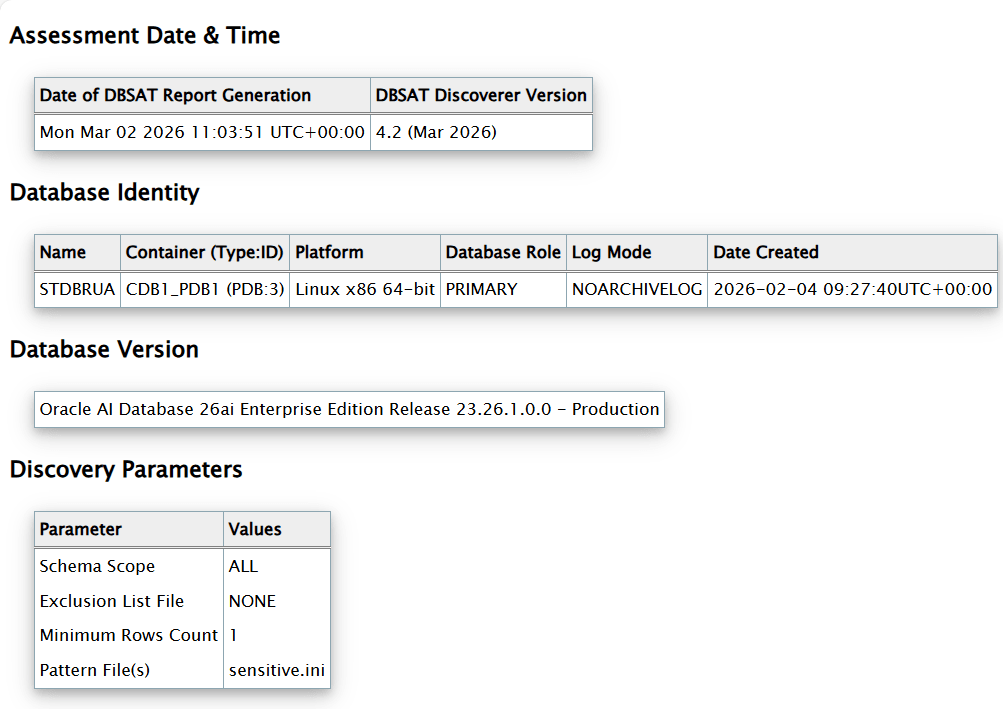The width and height of the screenshot is (1003, 709).
Task: Click the report timestamp Mon Mar 02 2026 cell
Action: click(202, 132)
